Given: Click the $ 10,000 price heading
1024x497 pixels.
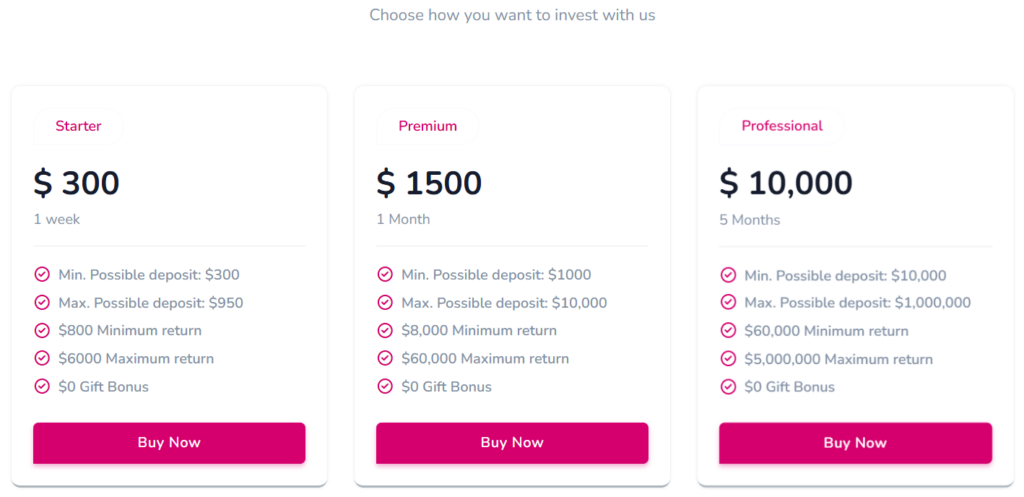Looking at the screenshot, I should [786, 183].
